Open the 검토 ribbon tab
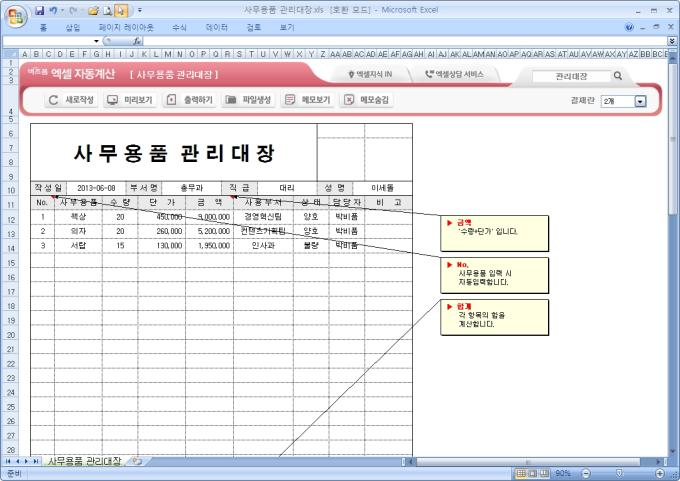This screenshot has width=680, height=481. click(x=254, y=28)
